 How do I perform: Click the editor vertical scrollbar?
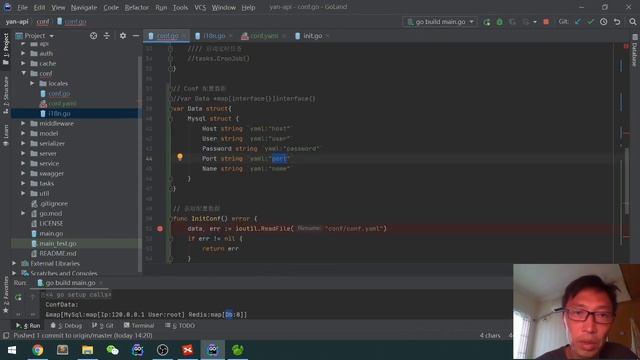point(627,180)
